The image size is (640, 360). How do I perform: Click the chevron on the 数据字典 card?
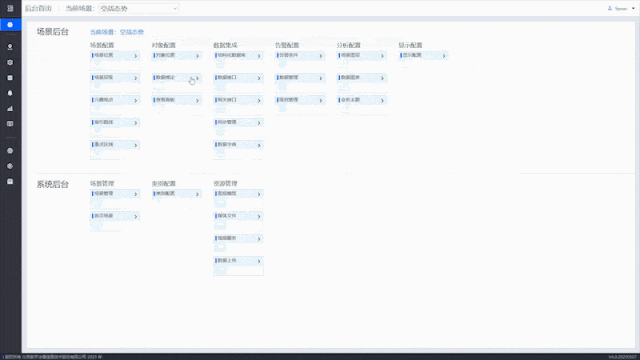coord(259,145)
